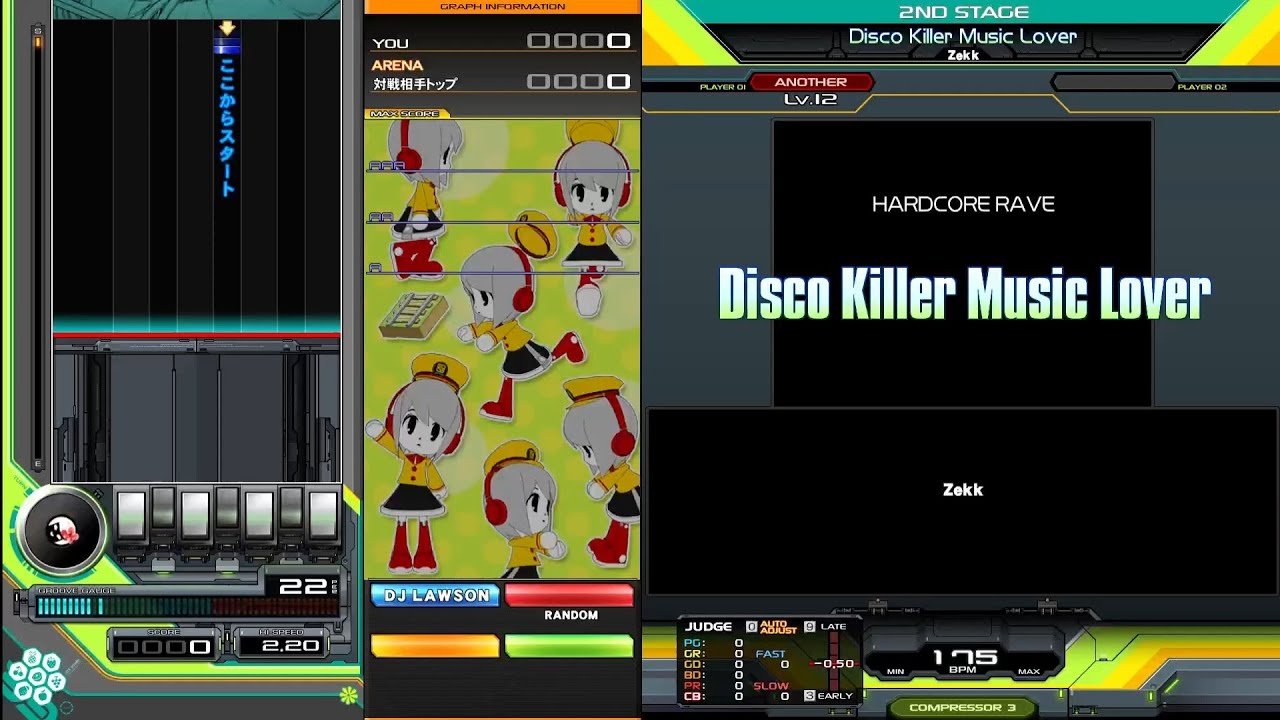Image resolution: width=1280 pixels, height=720 pixels.
Task: Click the yellow start arrow marker in the note lane
Action: [x=227, y=29]
